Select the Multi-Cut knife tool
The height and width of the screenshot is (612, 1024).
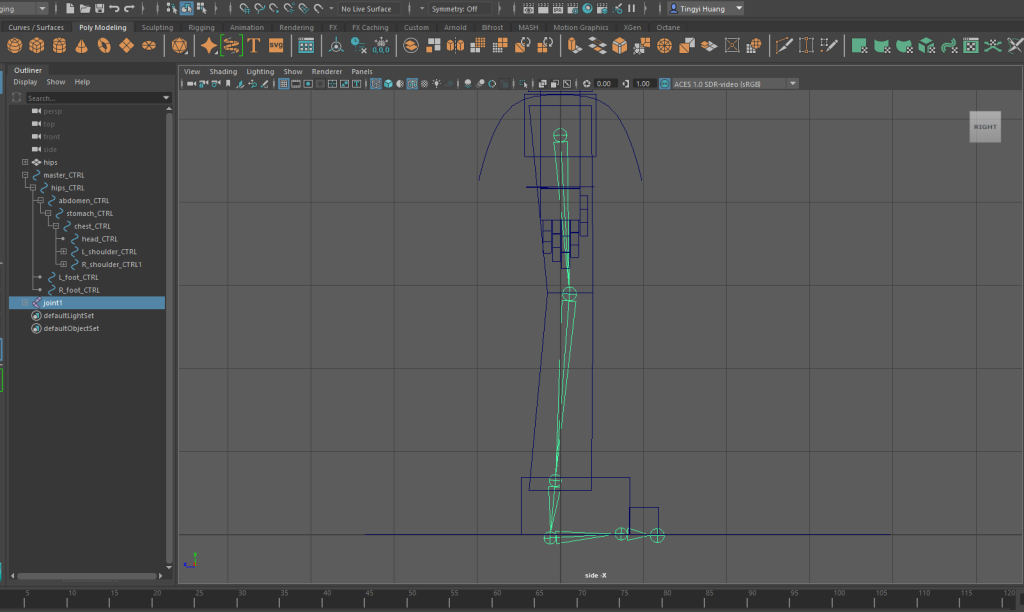pos(784,46)
